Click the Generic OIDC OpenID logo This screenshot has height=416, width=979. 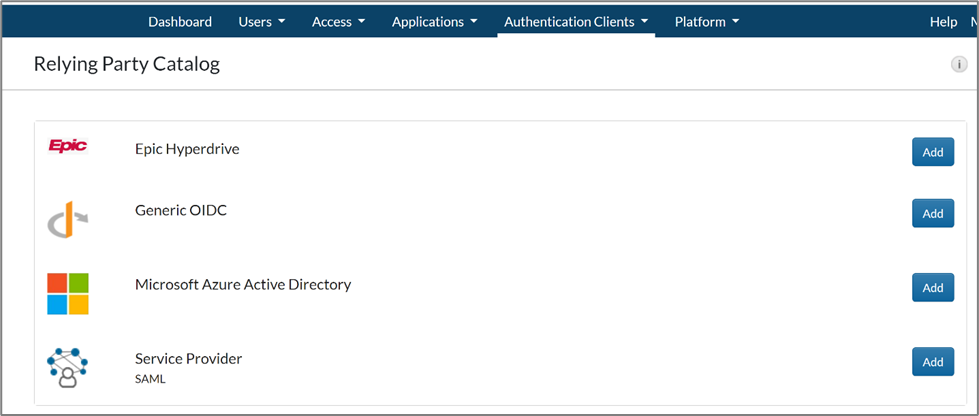(68, 221)
